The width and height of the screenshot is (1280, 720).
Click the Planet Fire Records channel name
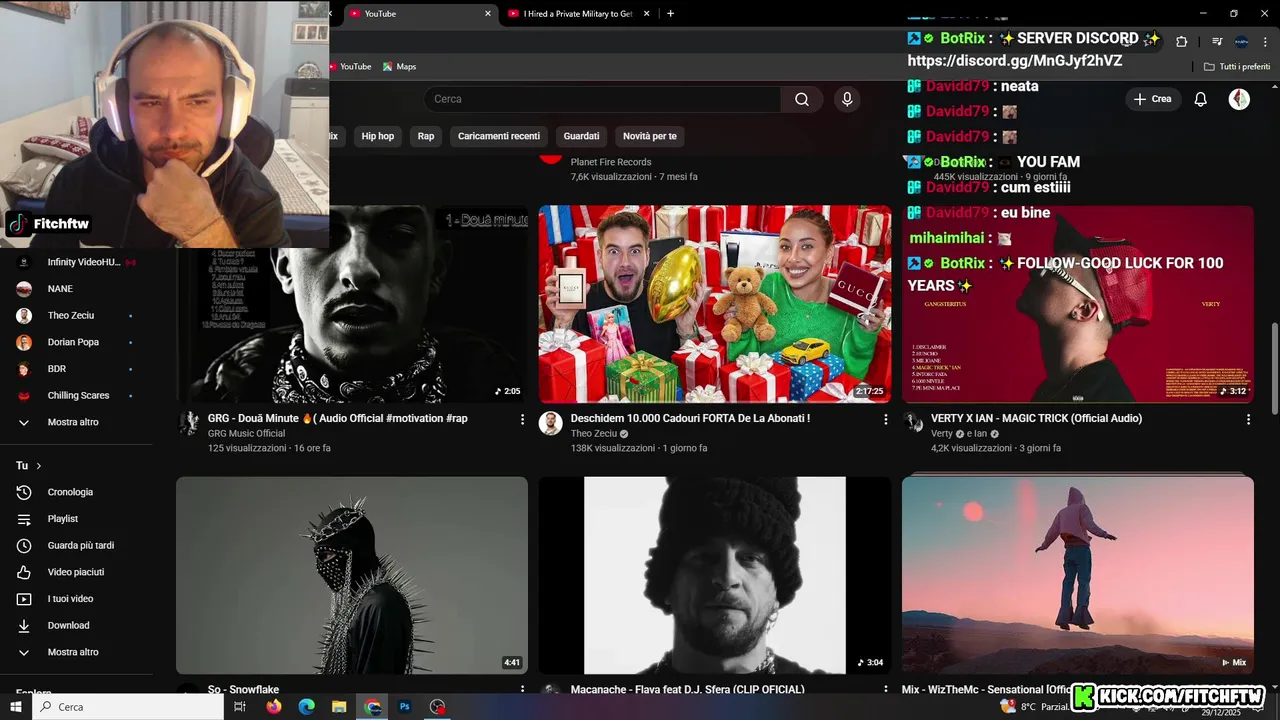[611, 162]
